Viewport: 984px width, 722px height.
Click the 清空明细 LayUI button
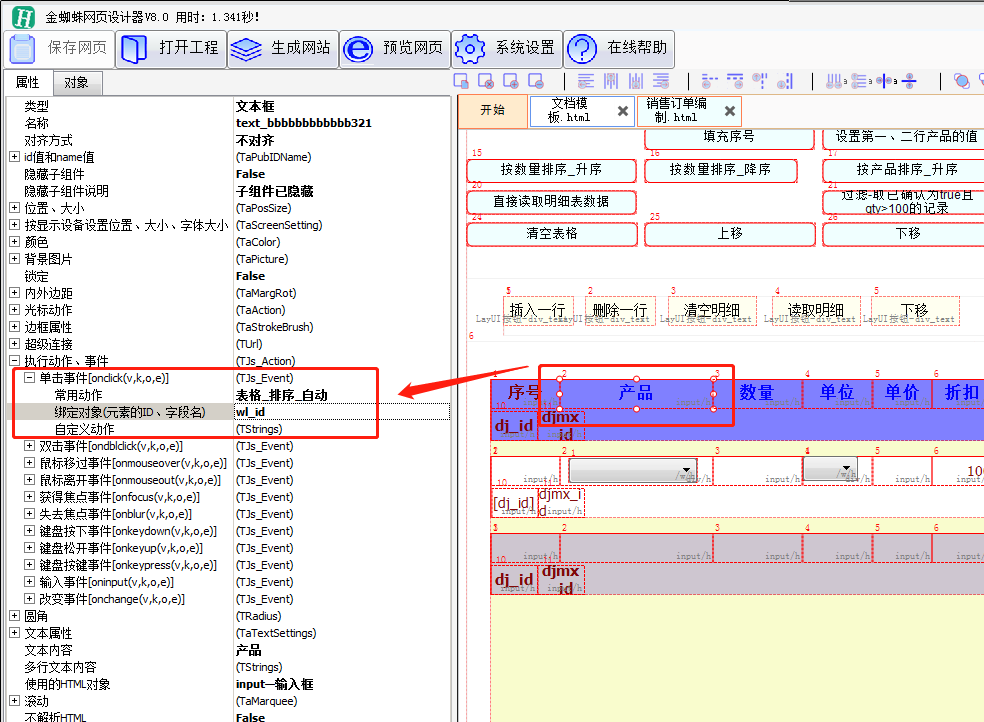711,311
